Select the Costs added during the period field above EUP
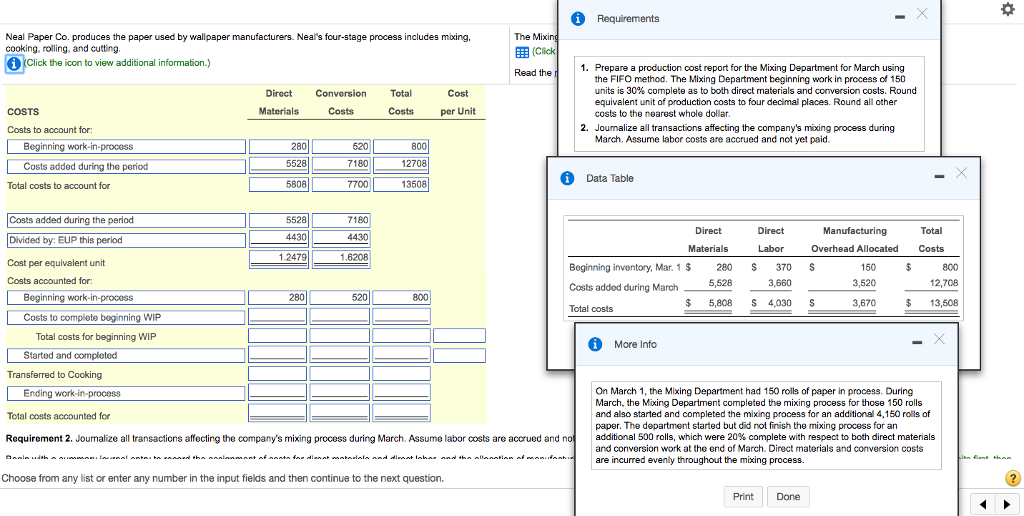This screenshot has height=516, width=1024. click(x=127, y=220)
